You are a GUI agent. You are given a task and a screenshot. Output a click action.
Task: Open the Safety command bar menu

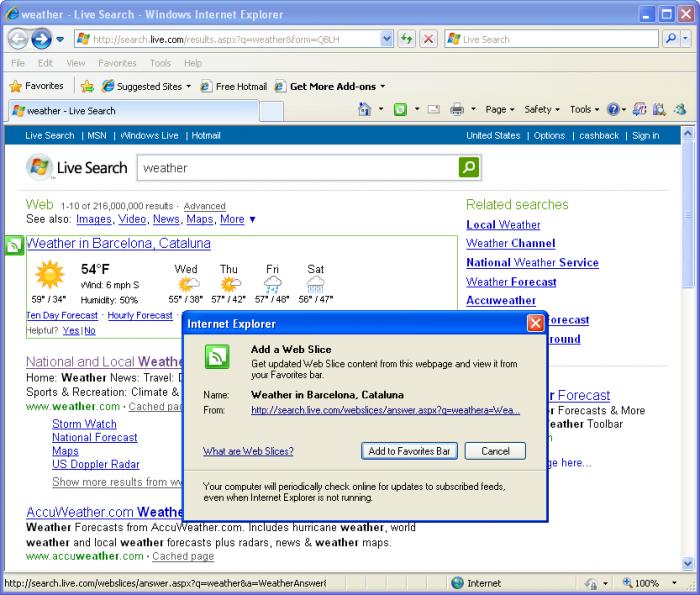click(542, 109)
